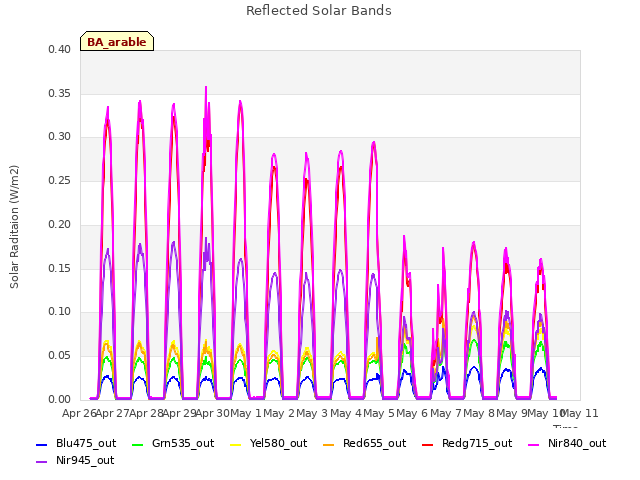Screen dimensions: 640x480
Task: Click the red Redg715_out legend swatch
Action: (x=427, y=444)
